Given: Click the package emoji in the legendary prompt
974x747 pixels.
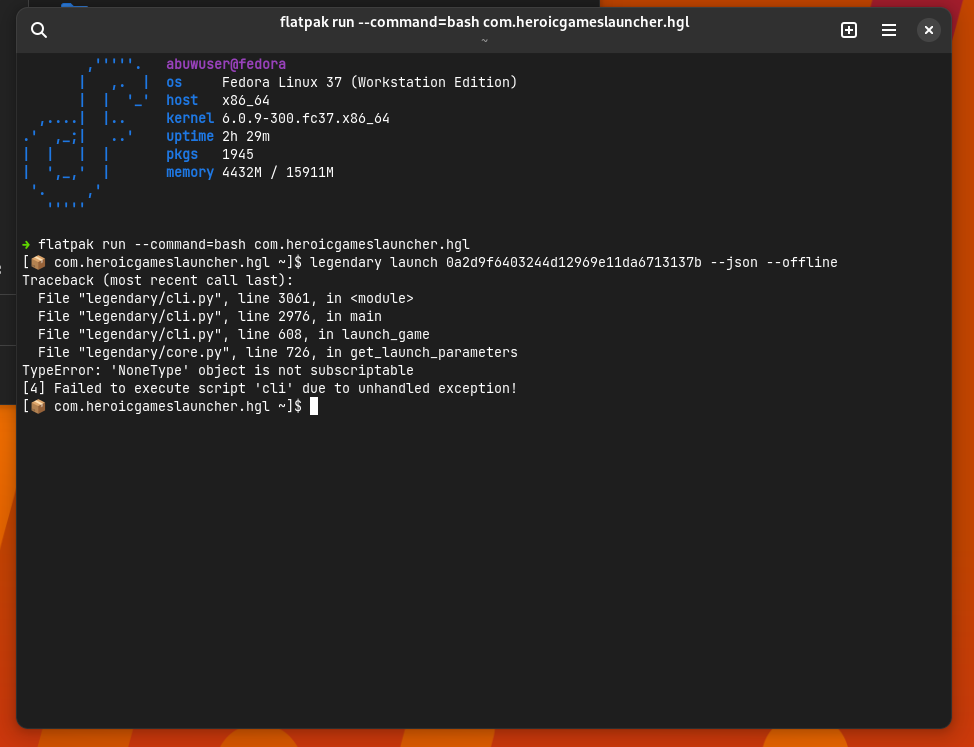Looking at the screenshot, I should (x=39, y=263).
